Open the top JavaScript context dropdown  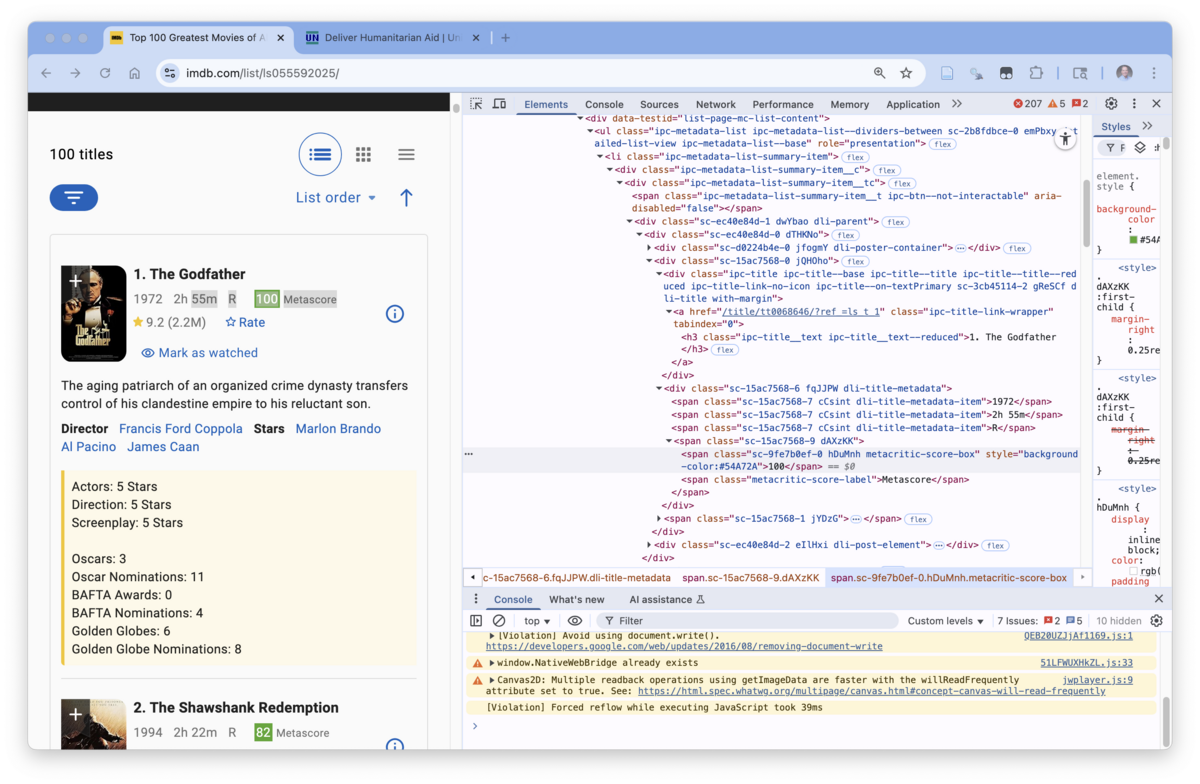point(537,621)
